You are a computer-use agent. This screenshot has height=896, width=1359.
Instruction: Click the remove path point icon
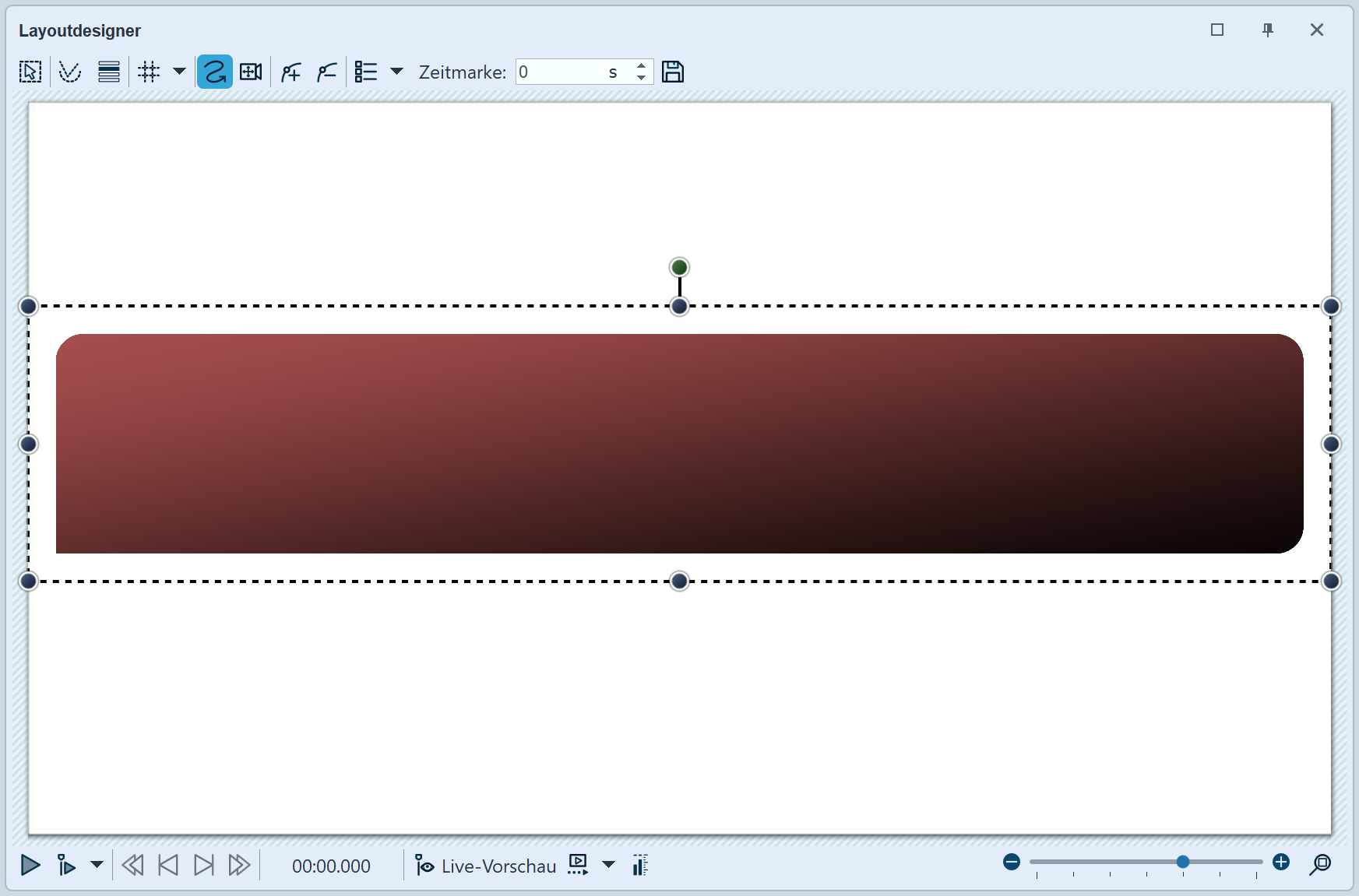click(327, 72)
